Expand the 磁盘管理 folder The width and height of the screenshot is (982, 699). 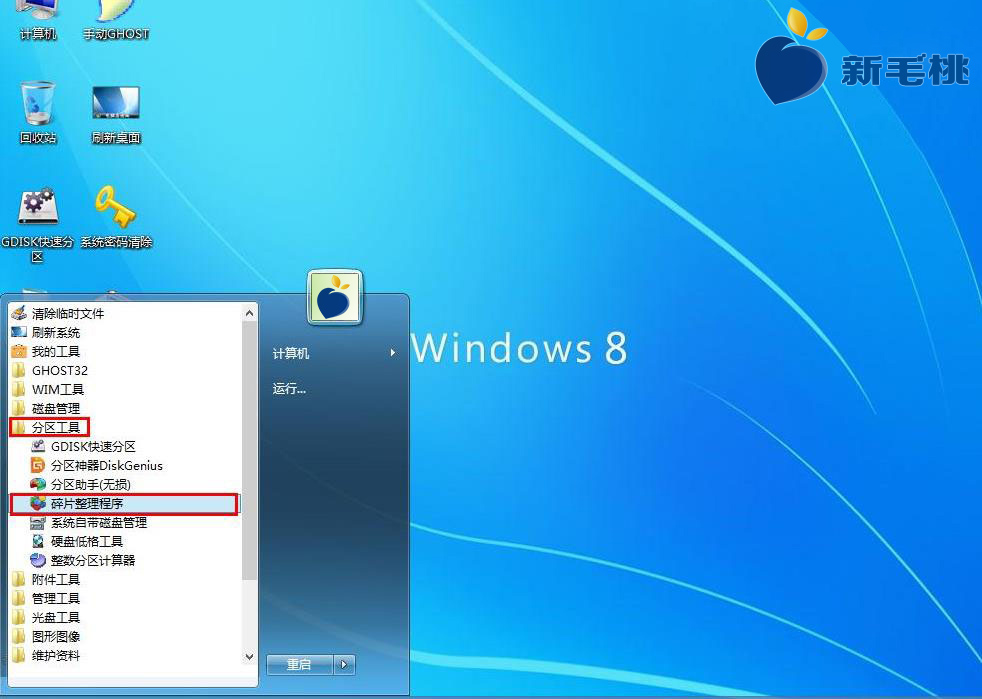125,408
